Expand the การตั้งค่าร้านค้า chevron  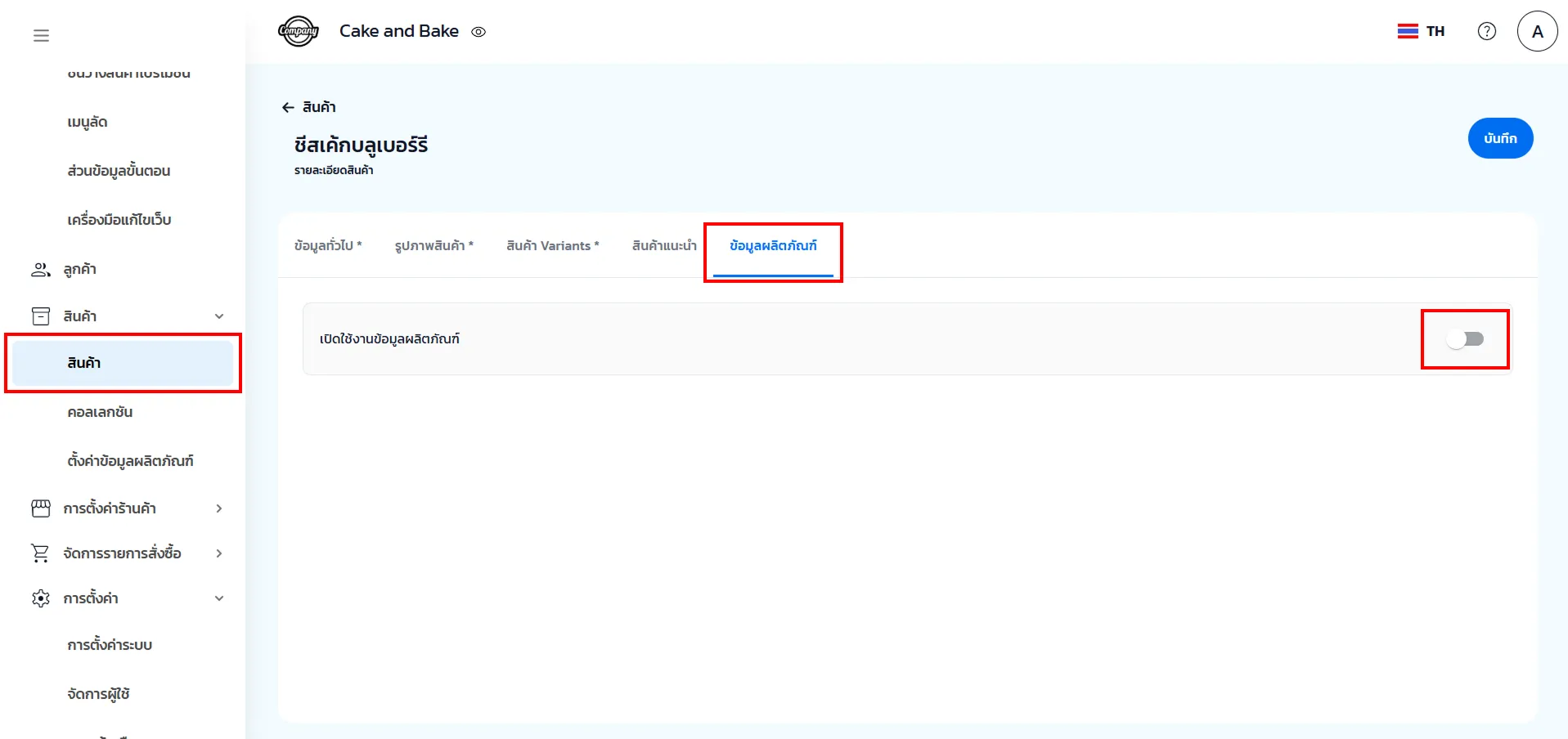(219, 508)
